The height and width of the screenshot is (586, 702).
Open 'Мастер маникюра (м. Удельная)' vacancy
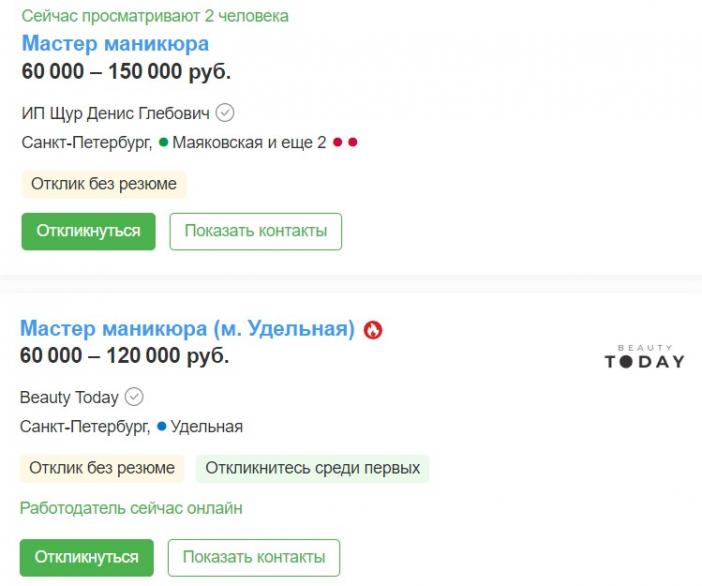[x=188, y=329]
